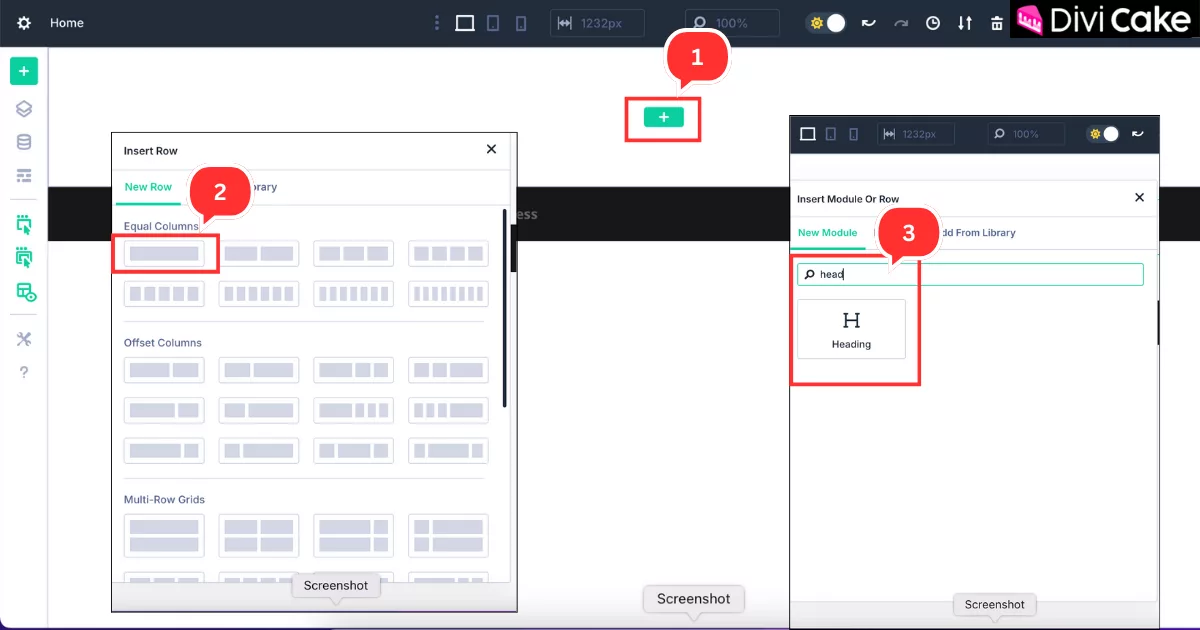Viewport: 1200px width, 630px height.
Task: Select the lower click-mode cursor icon in sidebar
Action: 24,258
